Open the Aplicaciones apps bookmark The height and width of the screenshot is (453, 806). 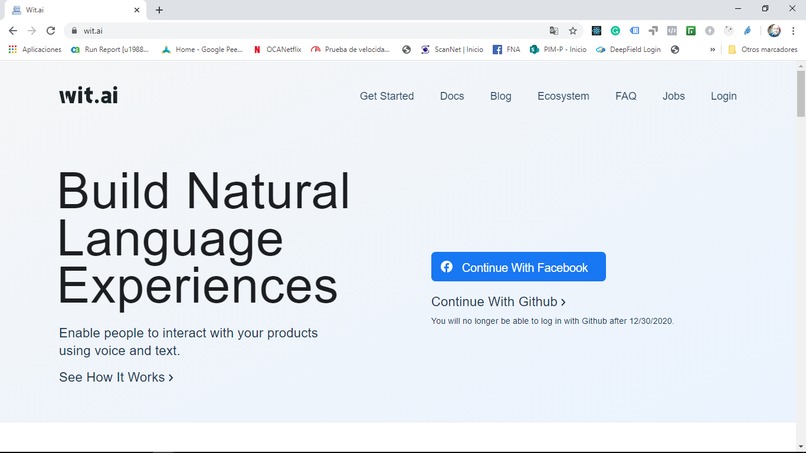pyautogui.click(x=35, y=49)
